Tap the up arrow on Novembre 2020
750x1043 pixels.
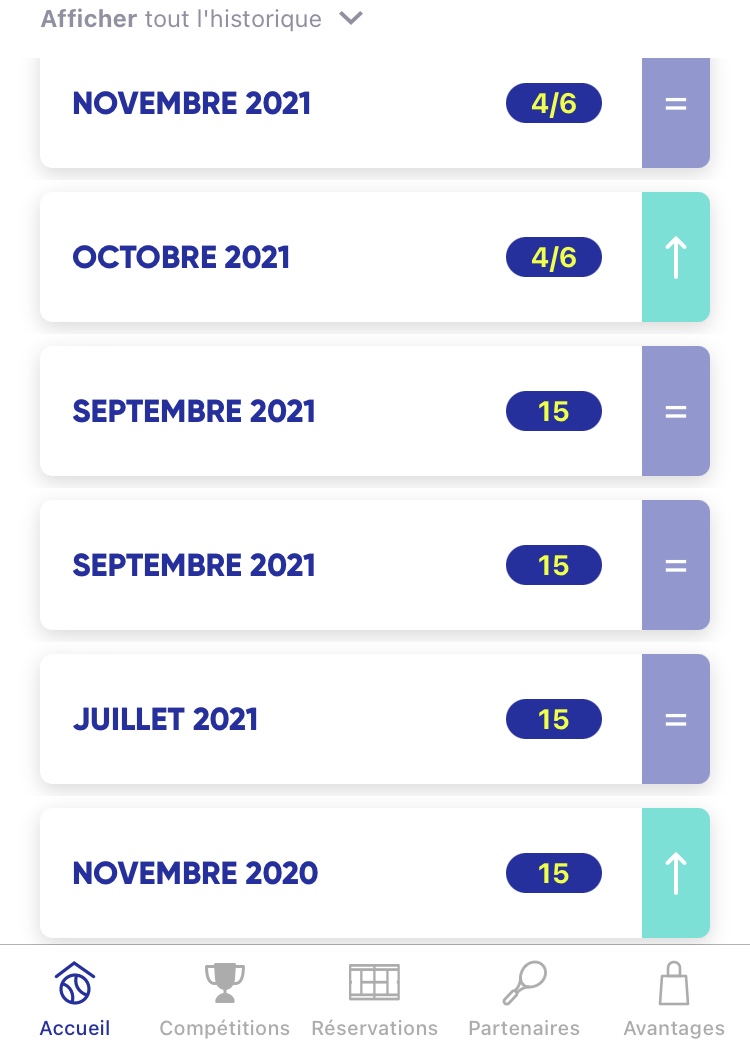click(x=676, y=873)
